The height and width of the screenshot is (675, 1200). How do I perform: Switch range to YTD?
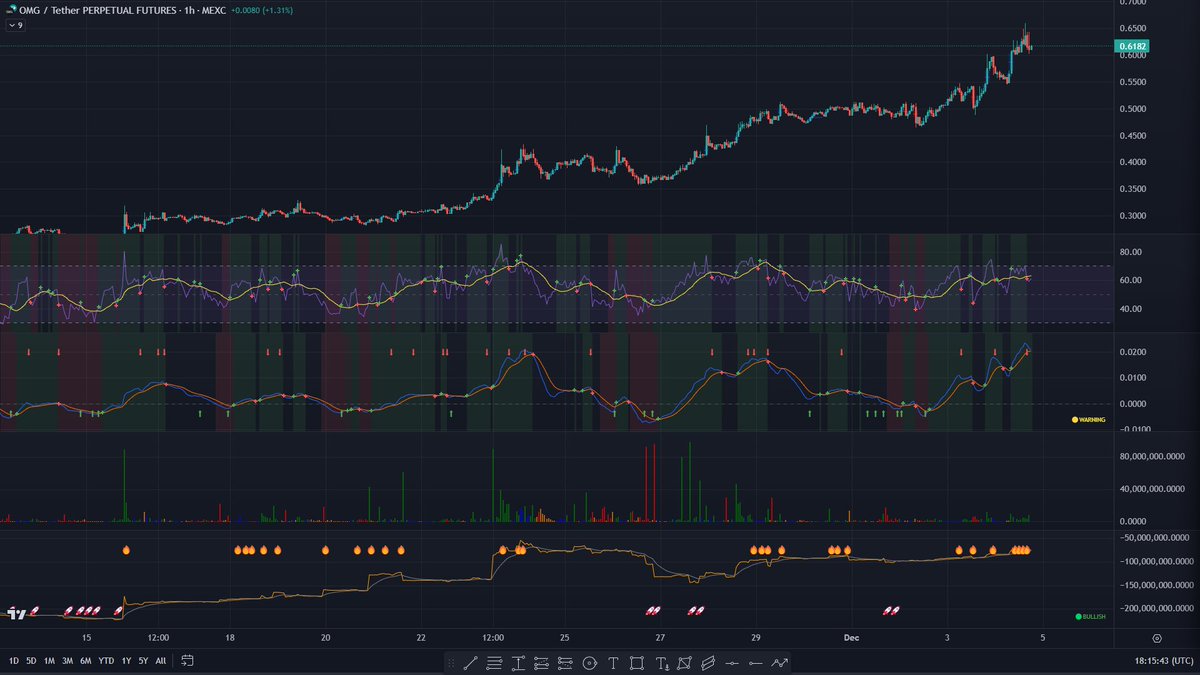point(107,661)
